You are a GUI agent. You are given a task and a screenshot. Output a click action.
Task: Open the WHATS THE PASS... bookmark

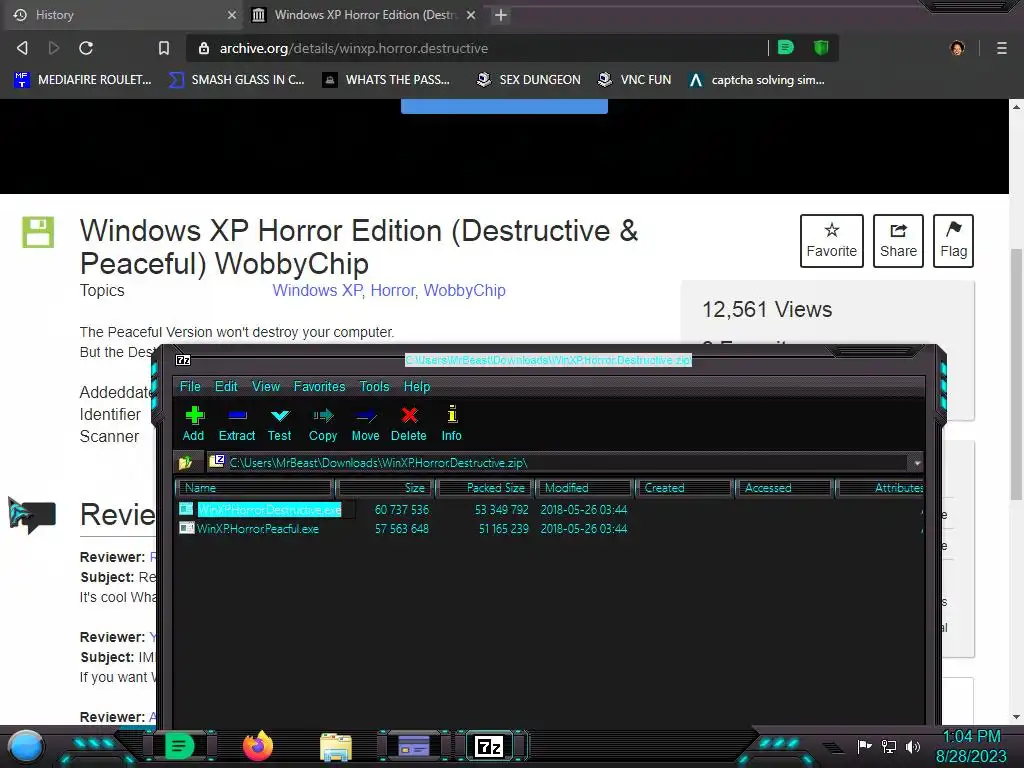coord(387,80)
